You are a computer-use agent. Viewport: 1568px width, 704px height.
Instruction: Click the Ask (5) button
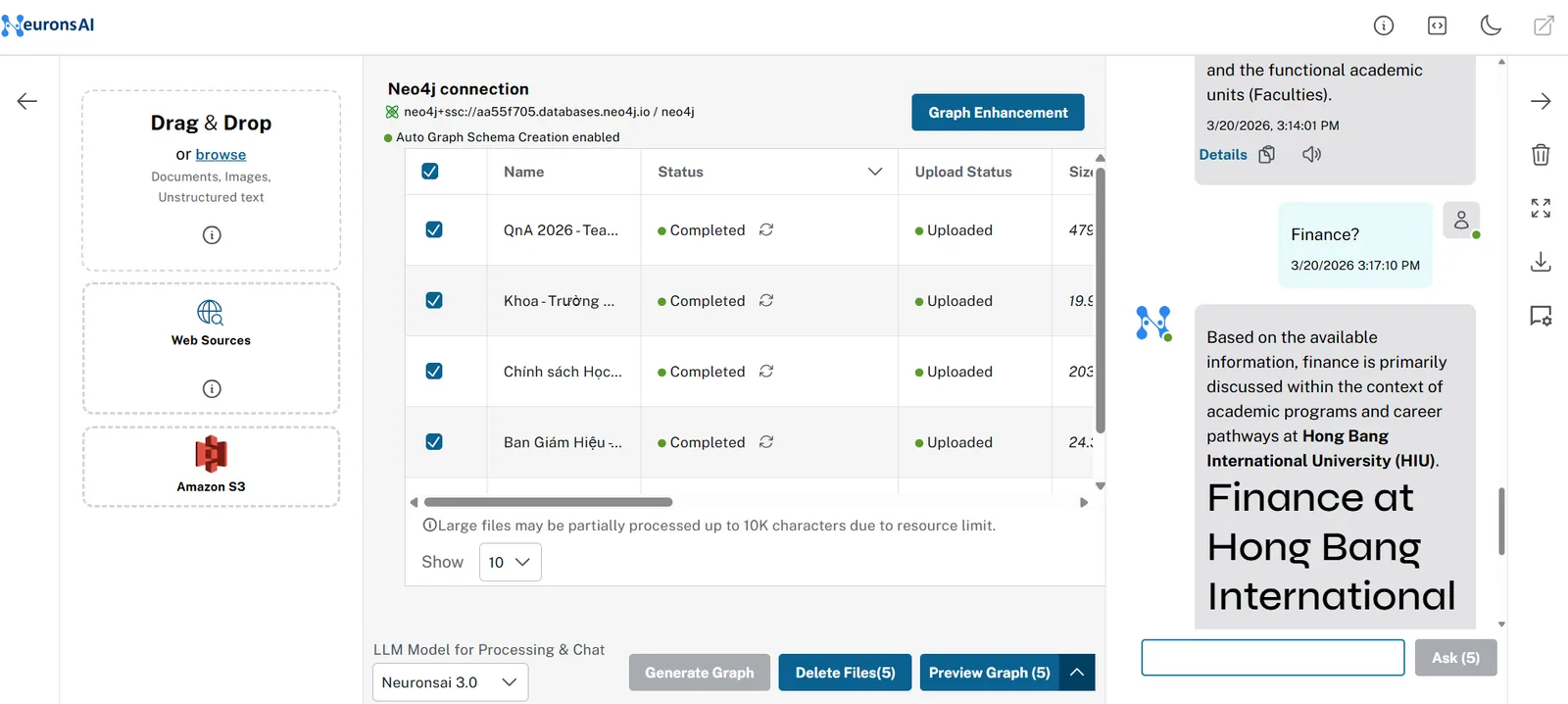pos(1455,658)
